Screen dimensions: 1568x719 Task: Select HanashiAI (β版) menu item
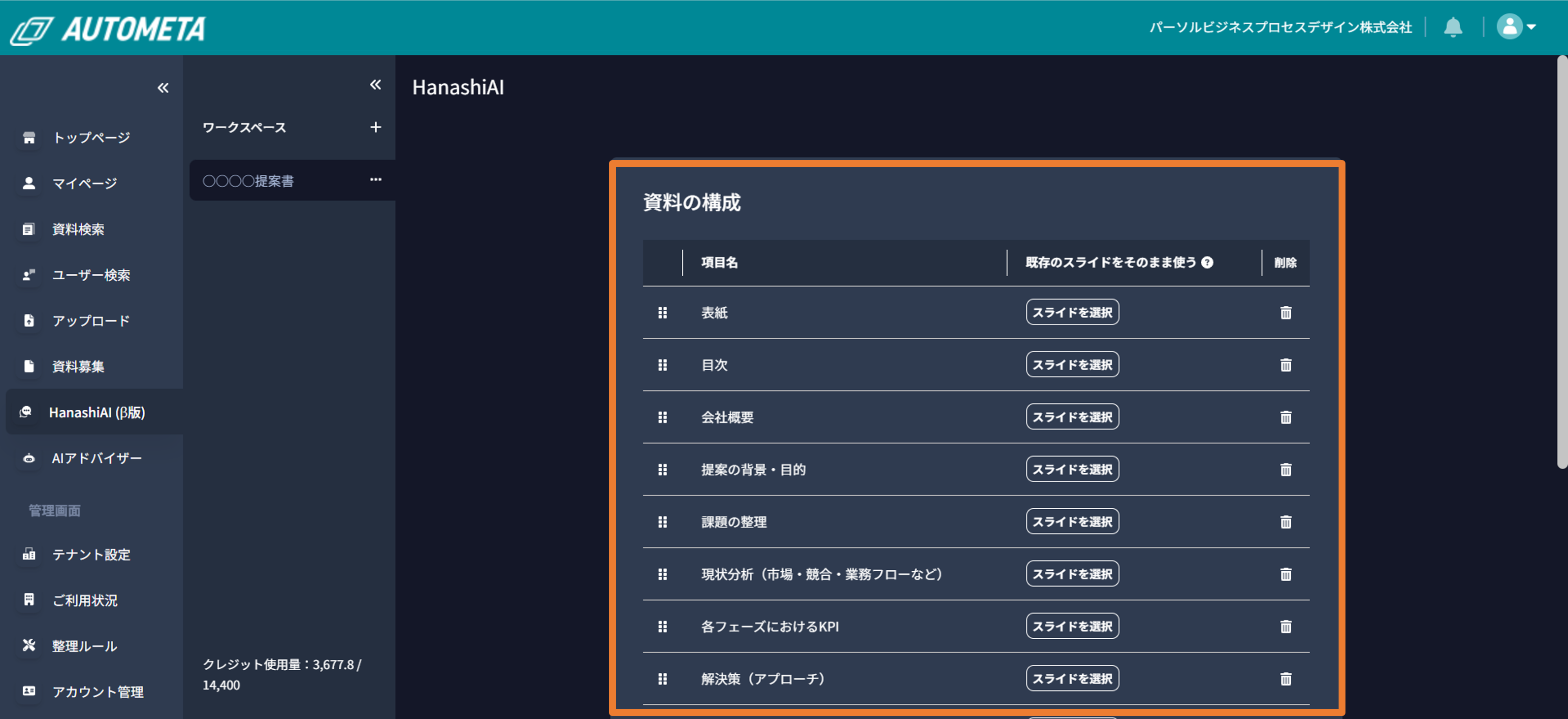coord(95,412)
